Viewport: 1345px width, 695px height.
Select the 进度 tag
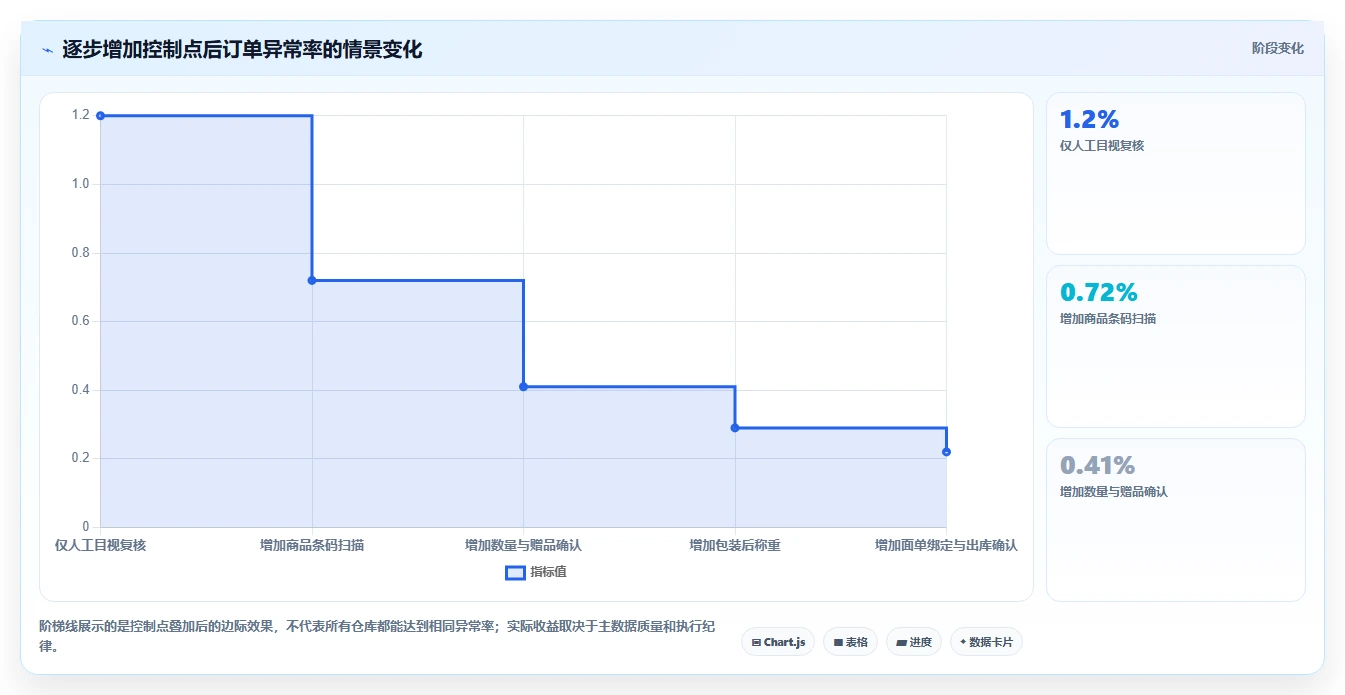(x=914, y=642)
